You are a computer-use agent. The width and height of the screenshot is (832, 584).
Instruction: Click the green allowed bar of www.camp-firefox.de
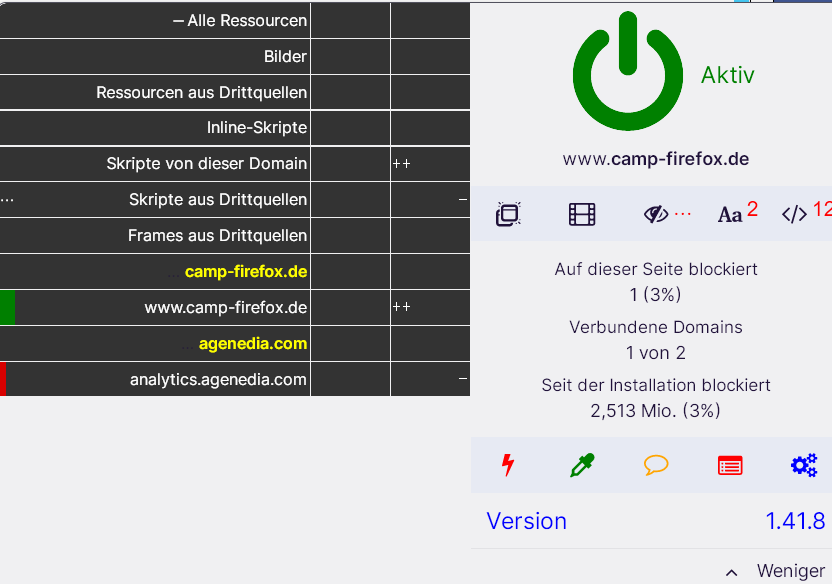7,308
